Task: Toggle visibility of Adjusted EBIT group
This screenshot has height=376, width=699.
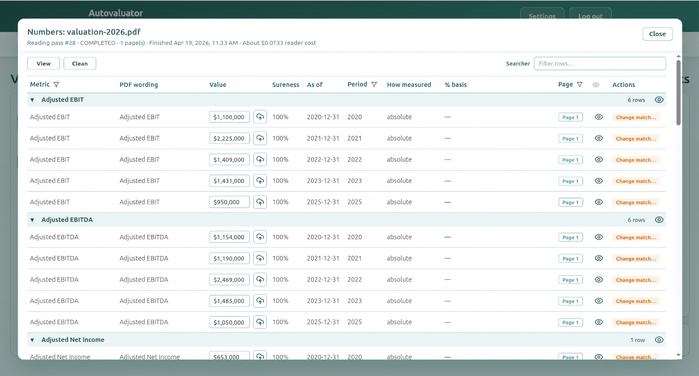Action: click(659, 99)
